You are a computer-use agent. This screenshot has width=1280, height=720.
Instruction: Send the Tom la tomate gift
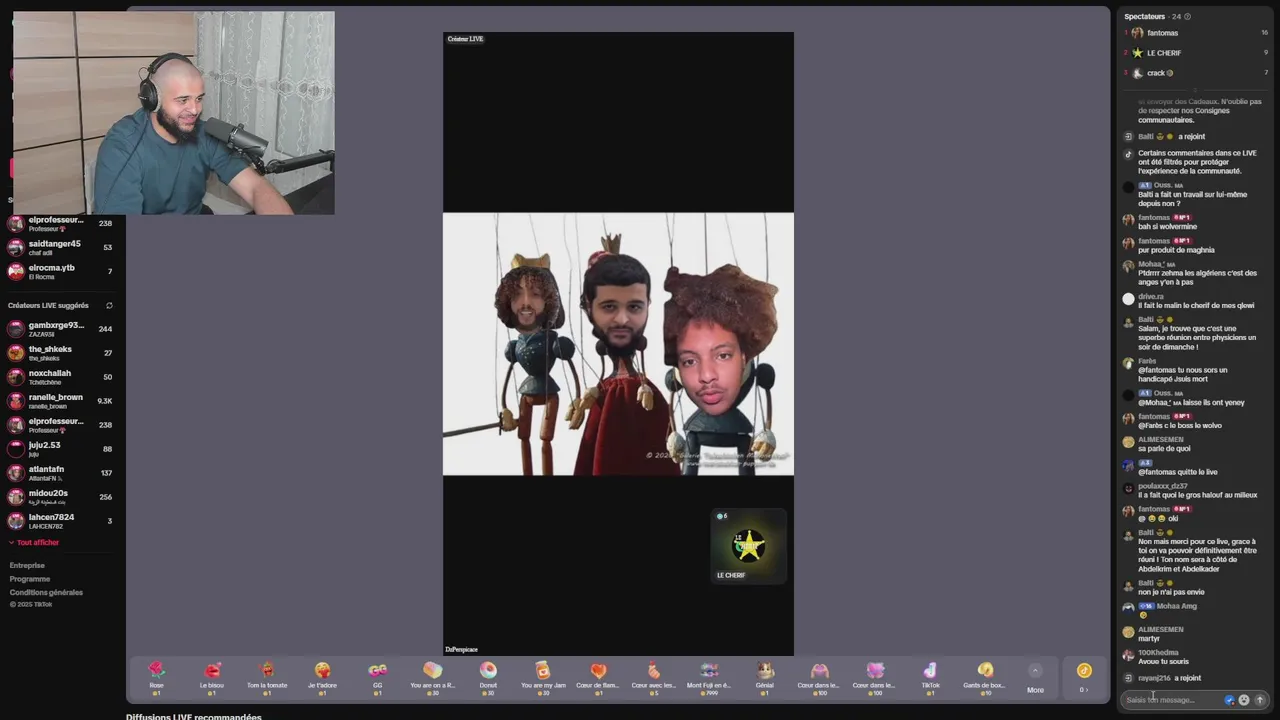267,677
